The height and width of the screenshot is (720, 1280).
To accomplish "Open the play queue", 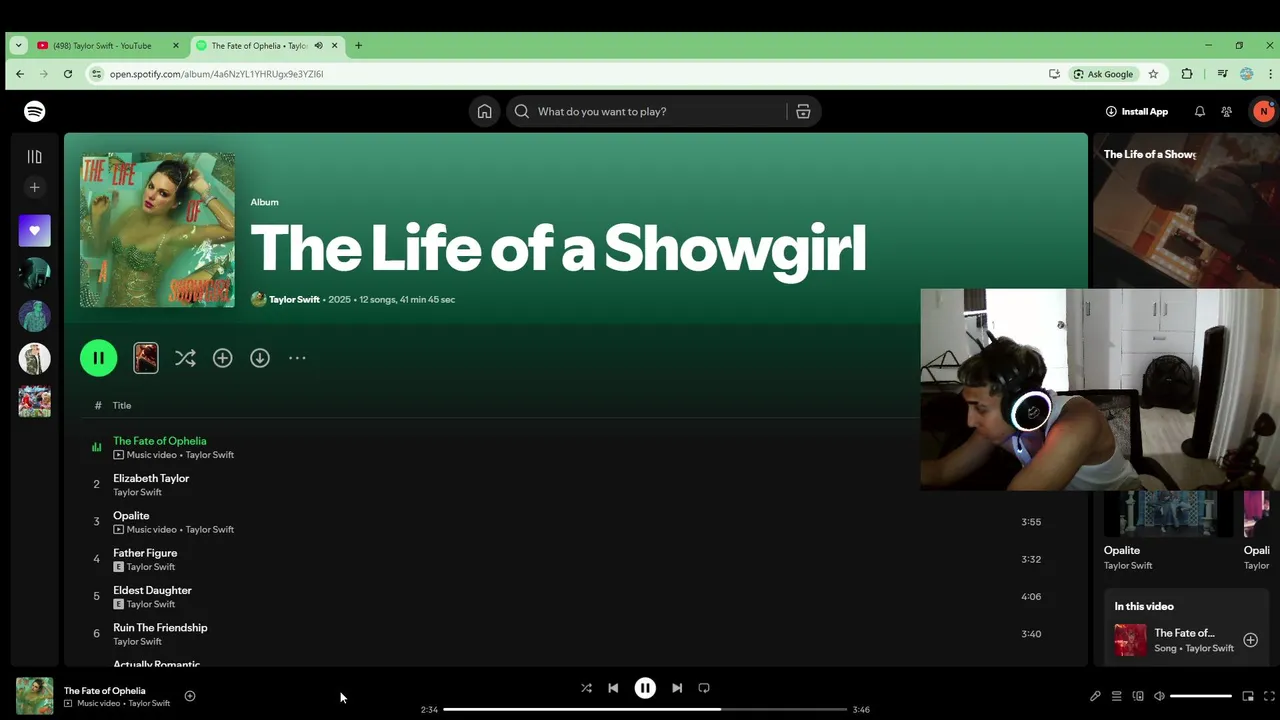I will point(1117,696).
